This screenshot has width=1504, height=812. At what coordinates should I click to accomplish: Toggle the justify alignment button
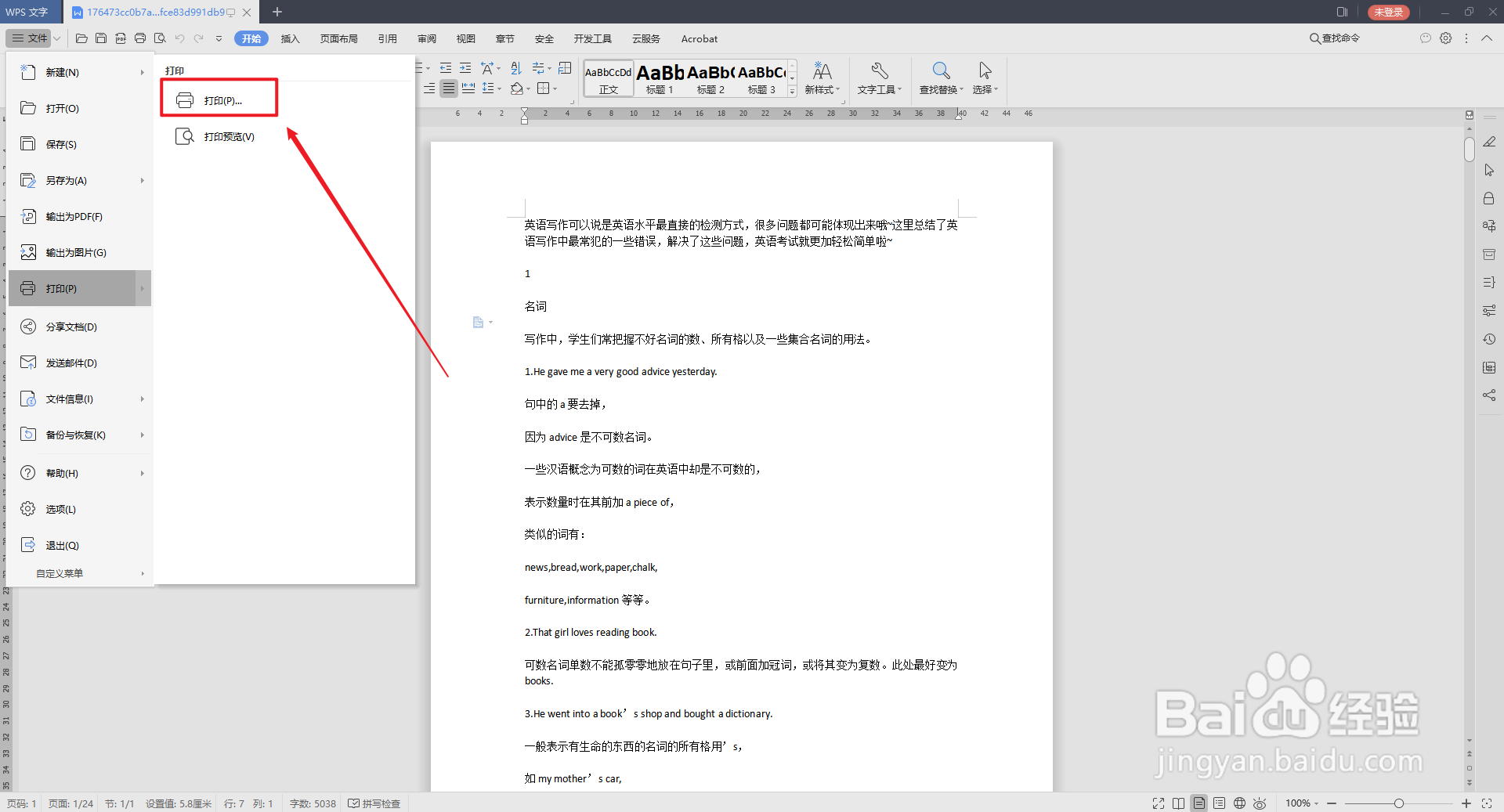point(448,88)
